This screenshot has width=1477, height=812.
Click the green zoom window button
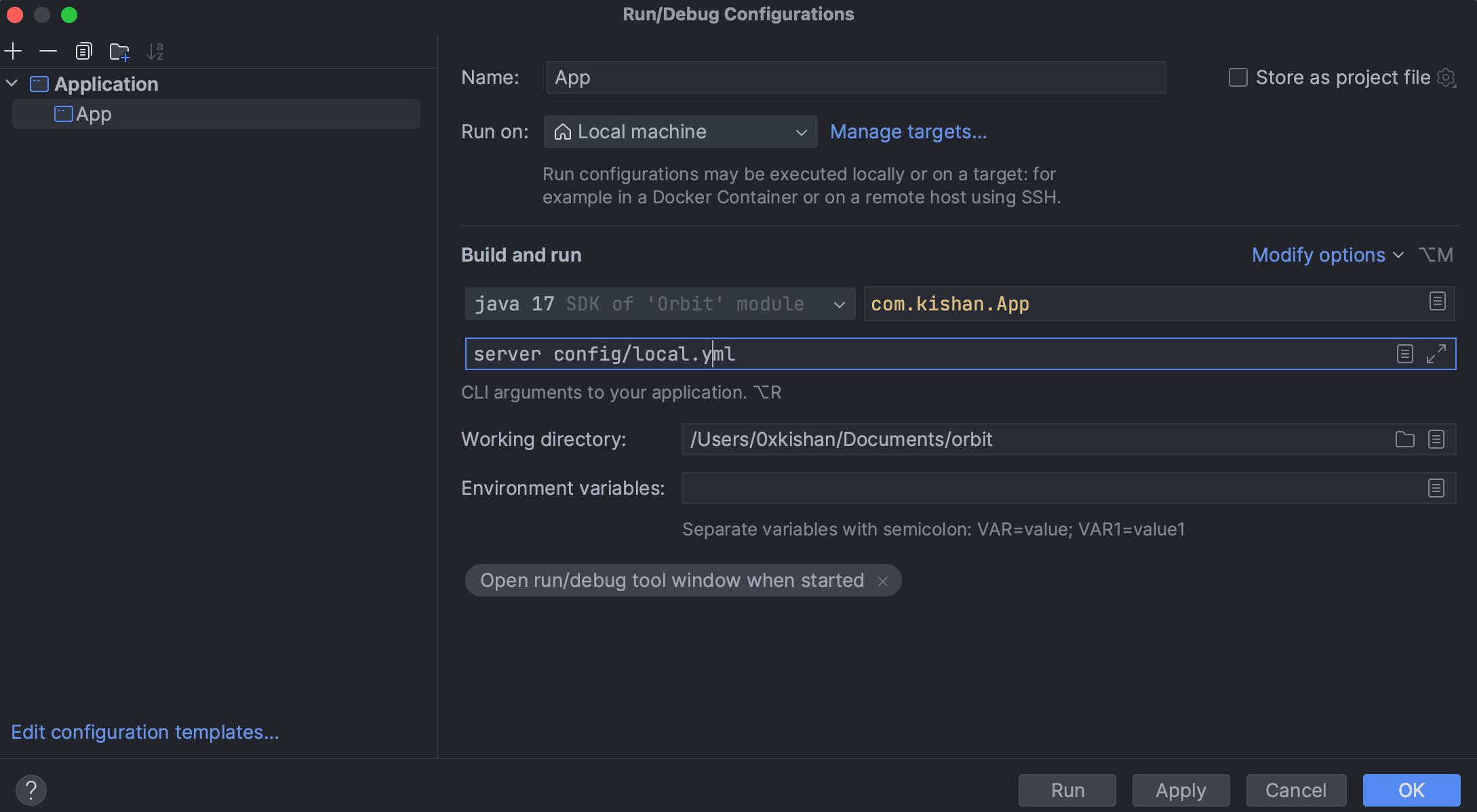pyautogui.click(x=69, y=15)
